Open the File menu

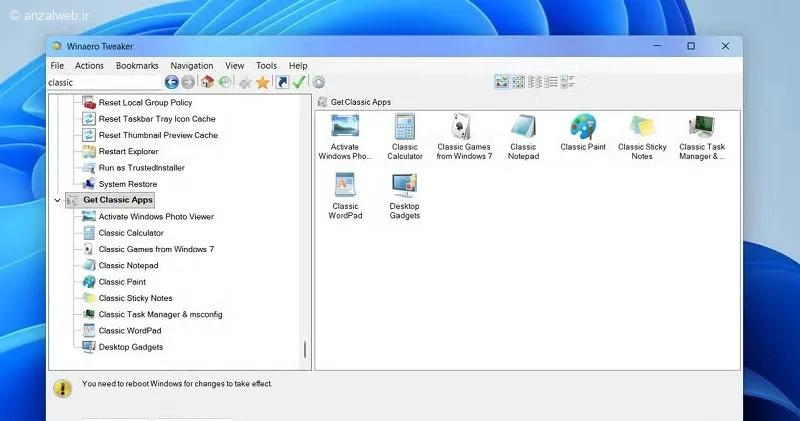[57, 66]
